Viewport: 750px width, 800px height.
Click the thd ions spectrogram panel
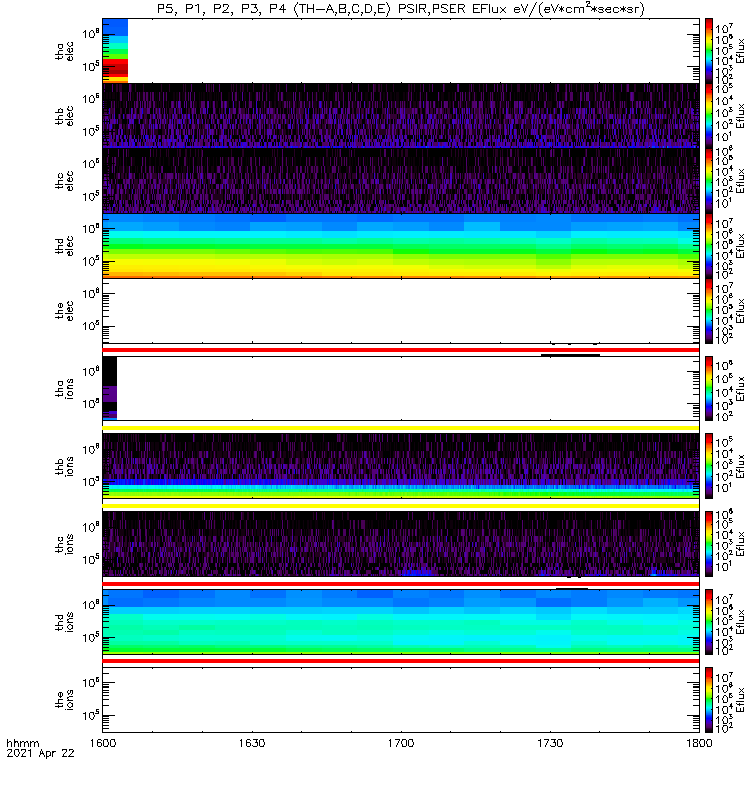401,622
